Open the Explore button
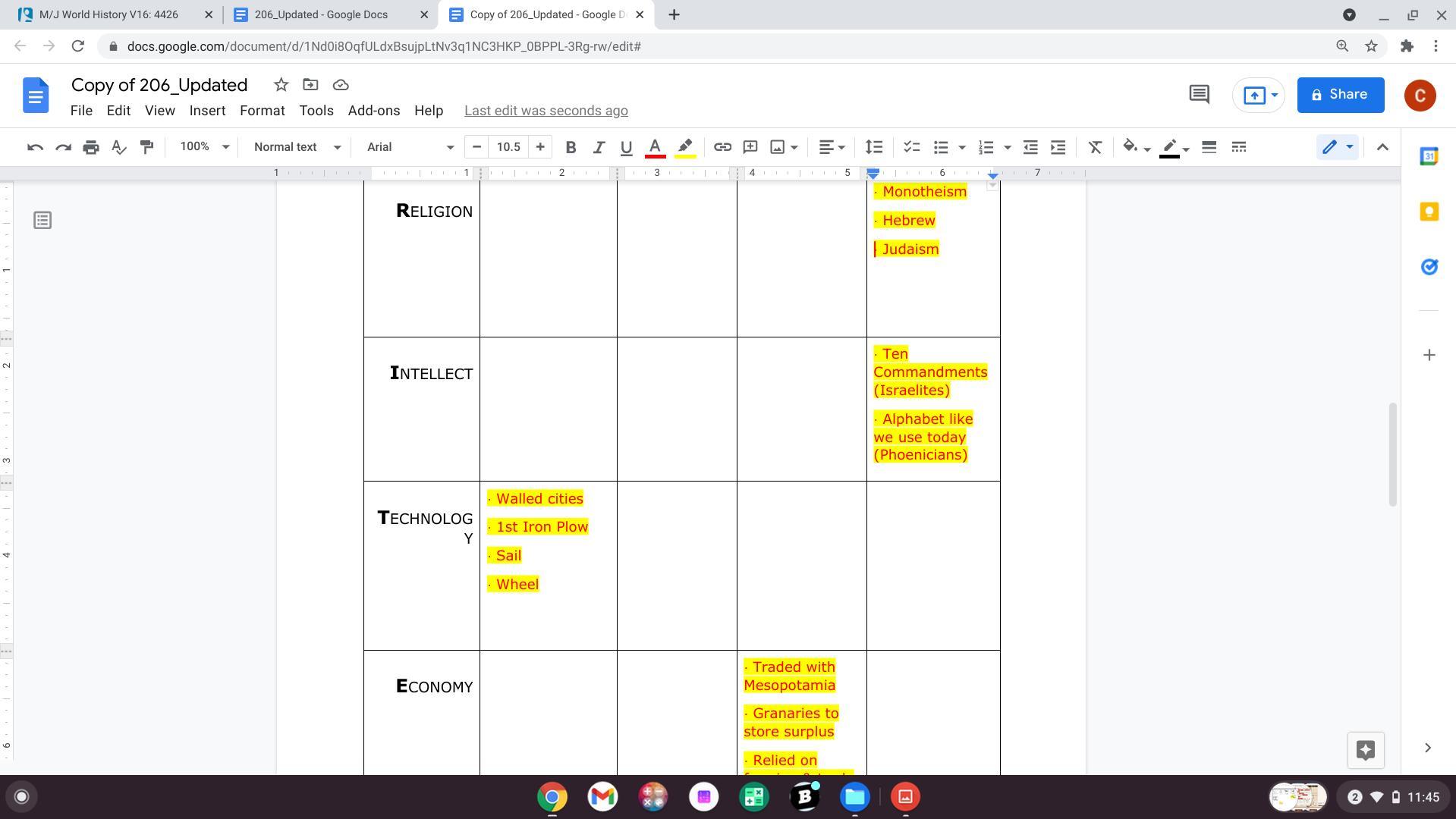This screenshot has width=1456, height=819. click(1366, 750)
